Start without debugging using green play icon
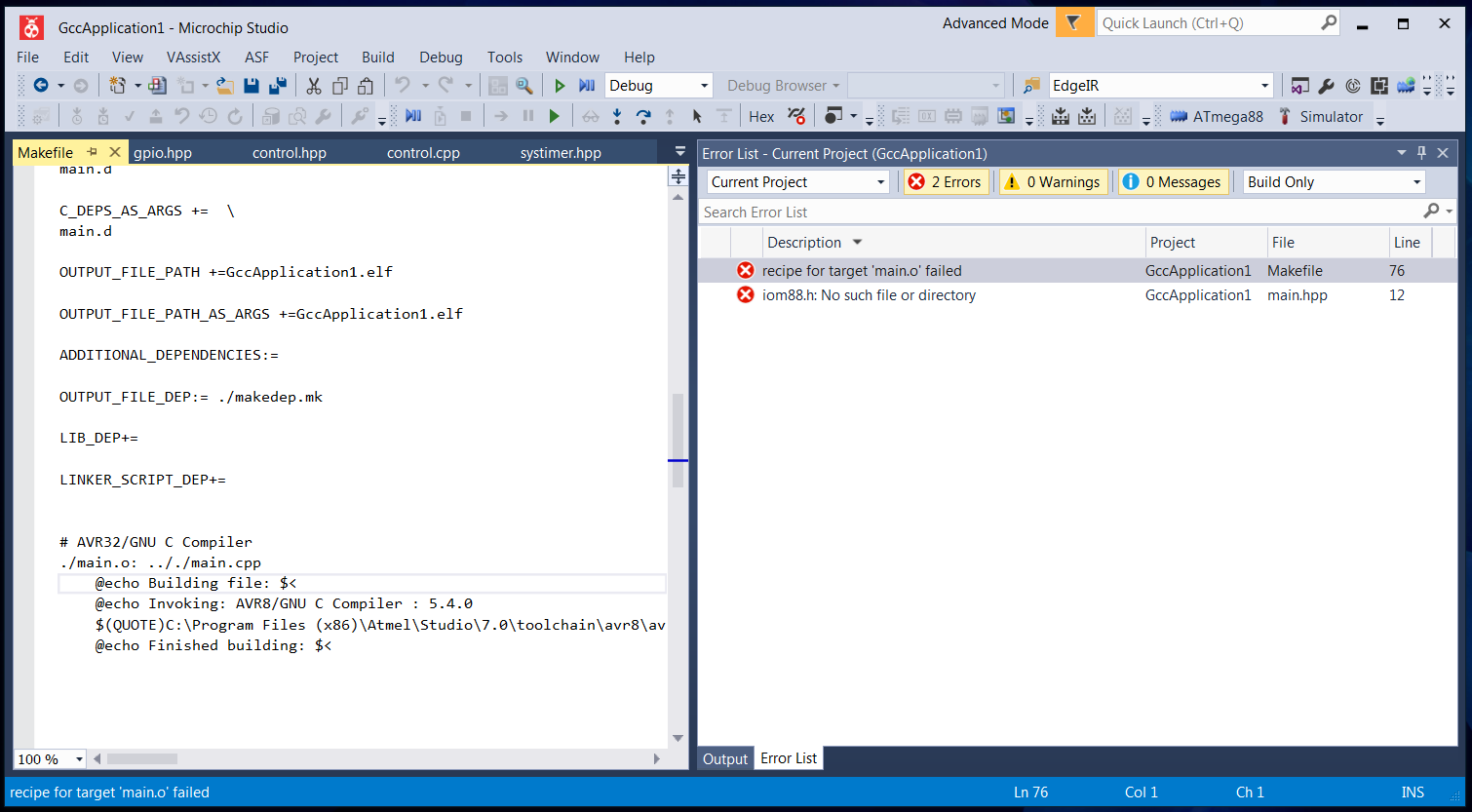The height and width of the screenshot is (812, 1472). click(560, 86)
